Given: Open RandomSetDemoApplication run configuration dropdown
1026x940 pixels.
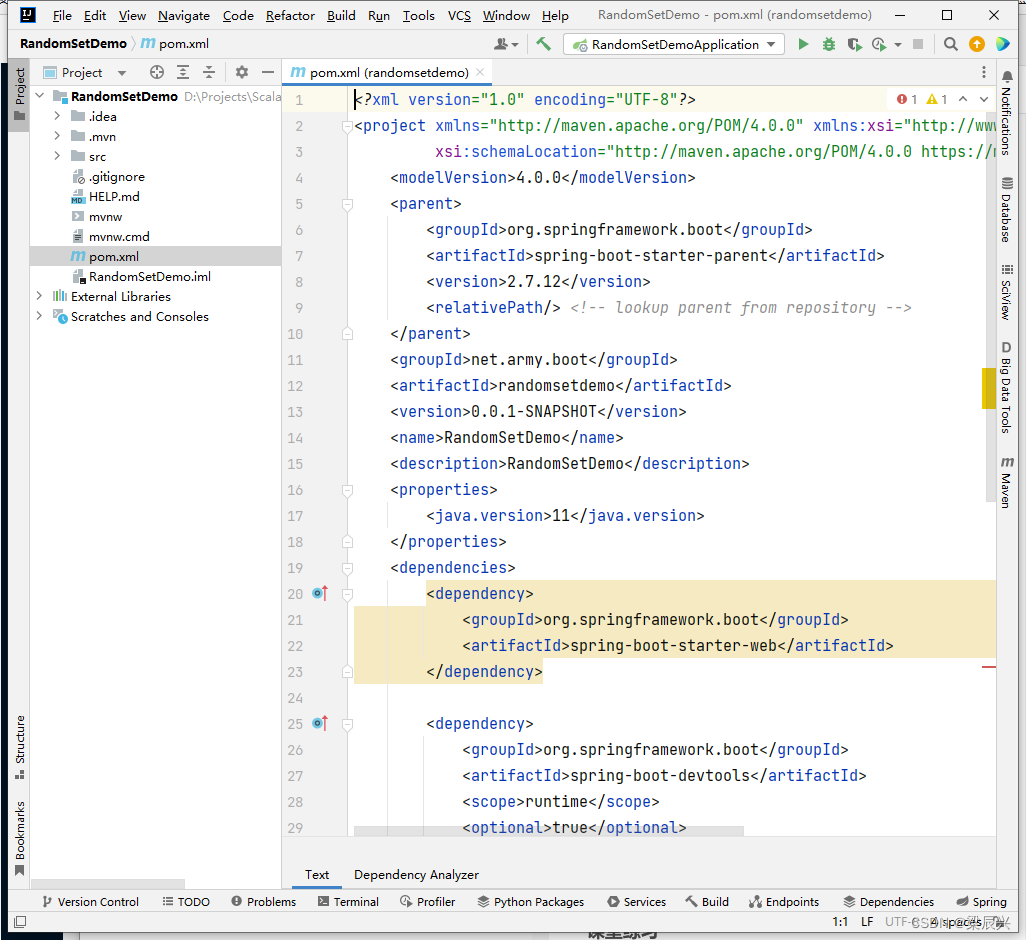Looking at the screenshot, I should click(x=674, y=44).
